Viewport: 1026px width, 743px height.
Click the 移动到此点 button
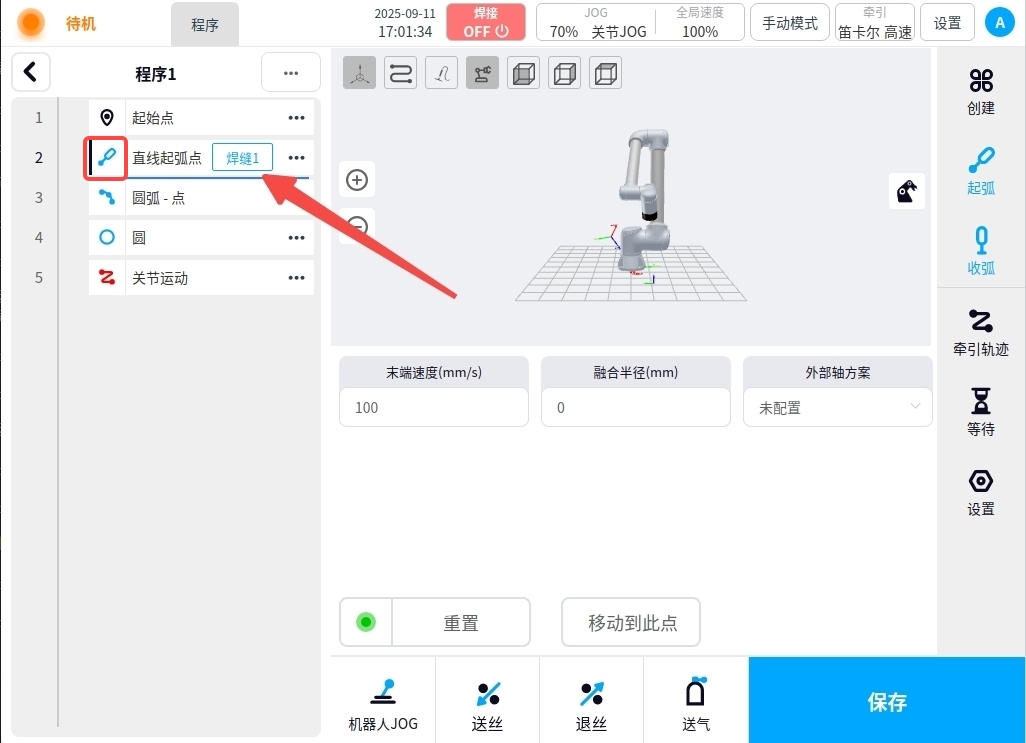[631, 623]
